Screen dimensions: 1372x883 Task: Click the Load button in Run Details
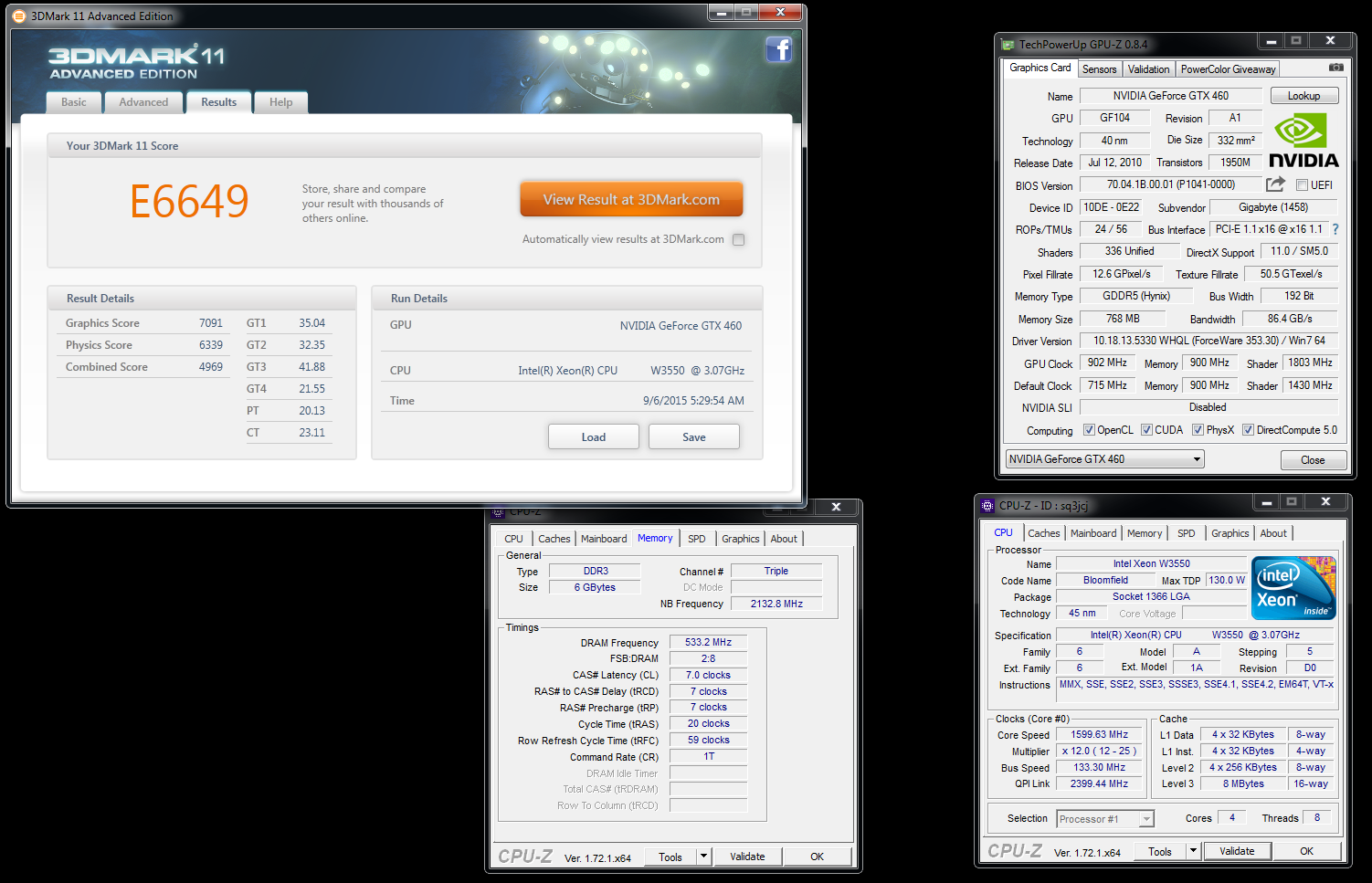pos(594,437)
